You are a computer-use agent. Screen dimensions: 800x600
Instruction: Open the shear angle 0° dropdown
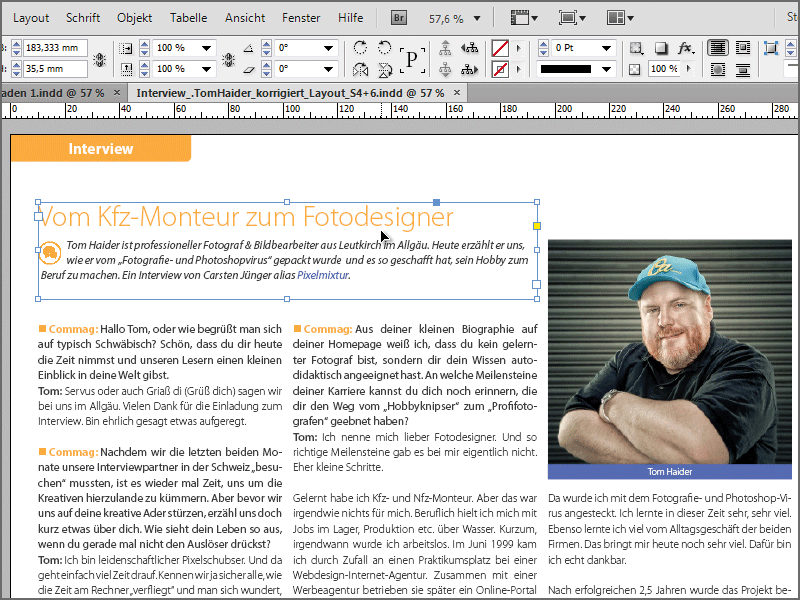click(x=329, y=69)
